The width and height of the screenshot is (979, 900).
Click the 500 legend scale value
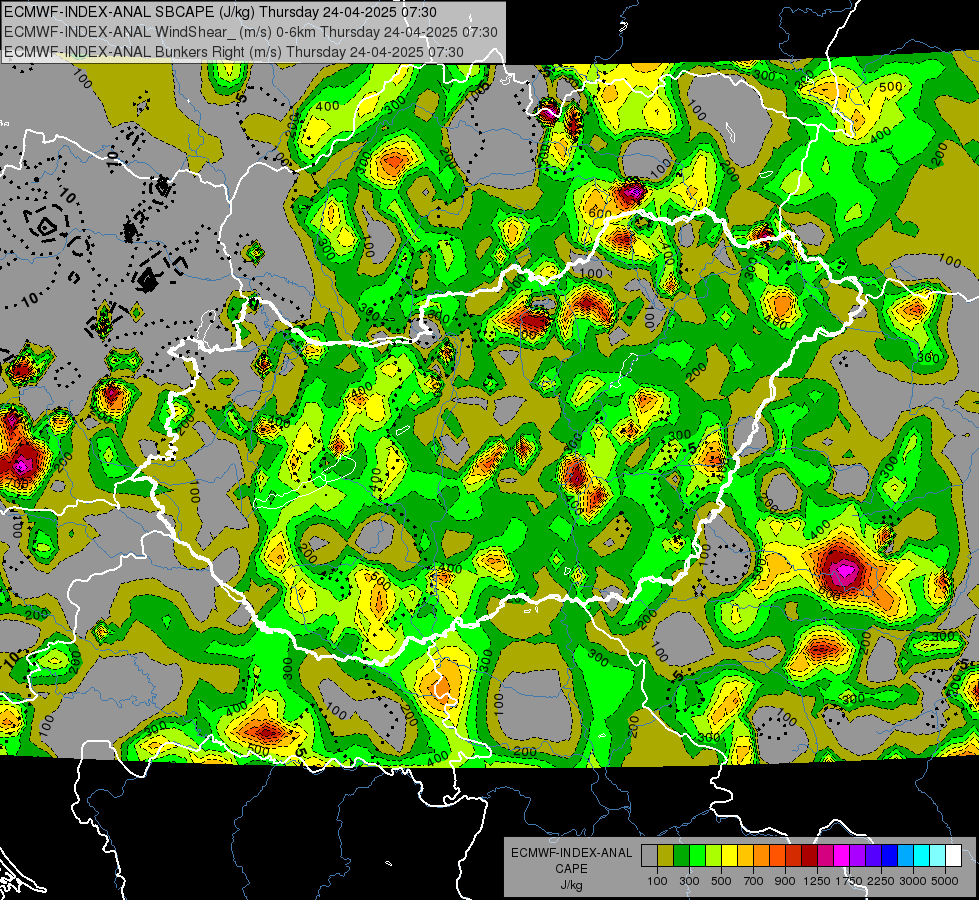tap(721, 881)
